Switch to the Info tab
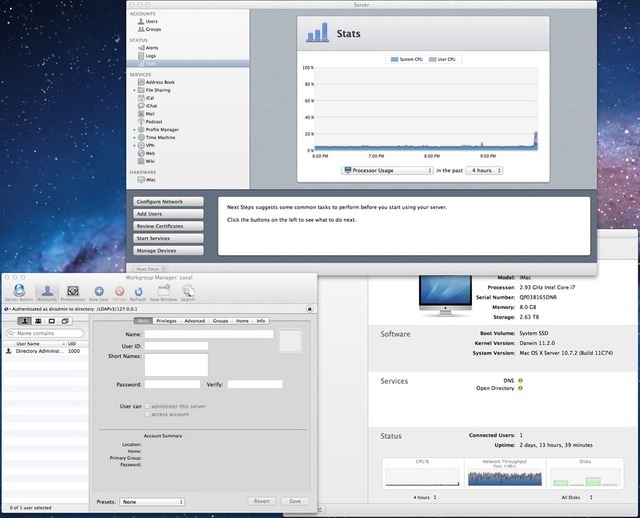Screen dimensions: 640x518 pos(261,321)
